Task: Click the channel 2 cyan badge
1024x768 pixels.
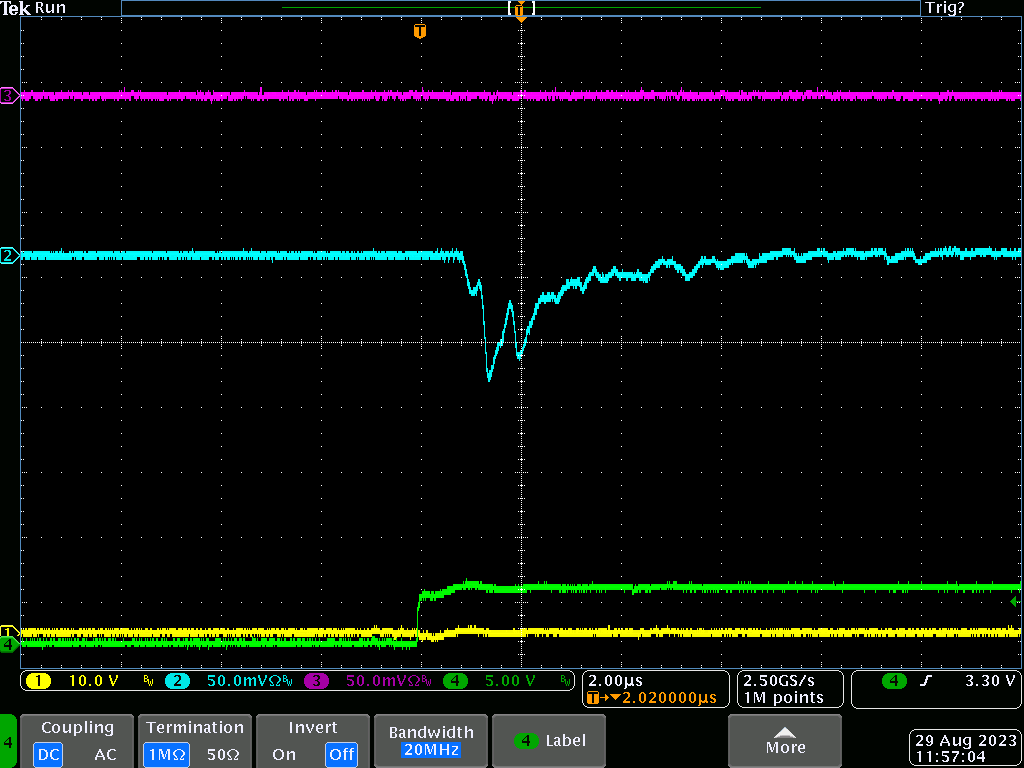Action: (177, 681)
